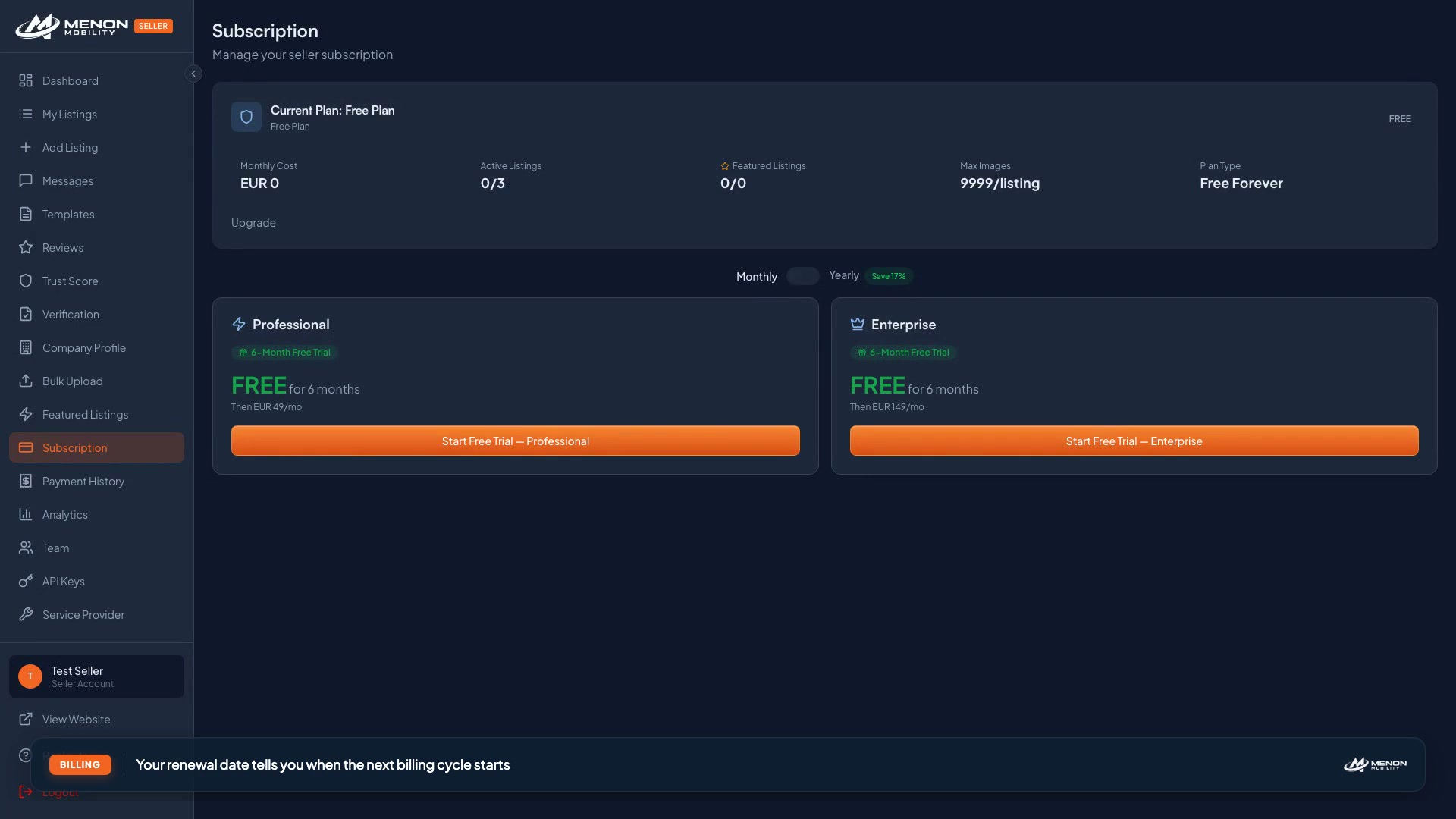Viewport: 1456px width, 819px height.
Task: Go to My Listings page
Action: (x=96, y=114)
